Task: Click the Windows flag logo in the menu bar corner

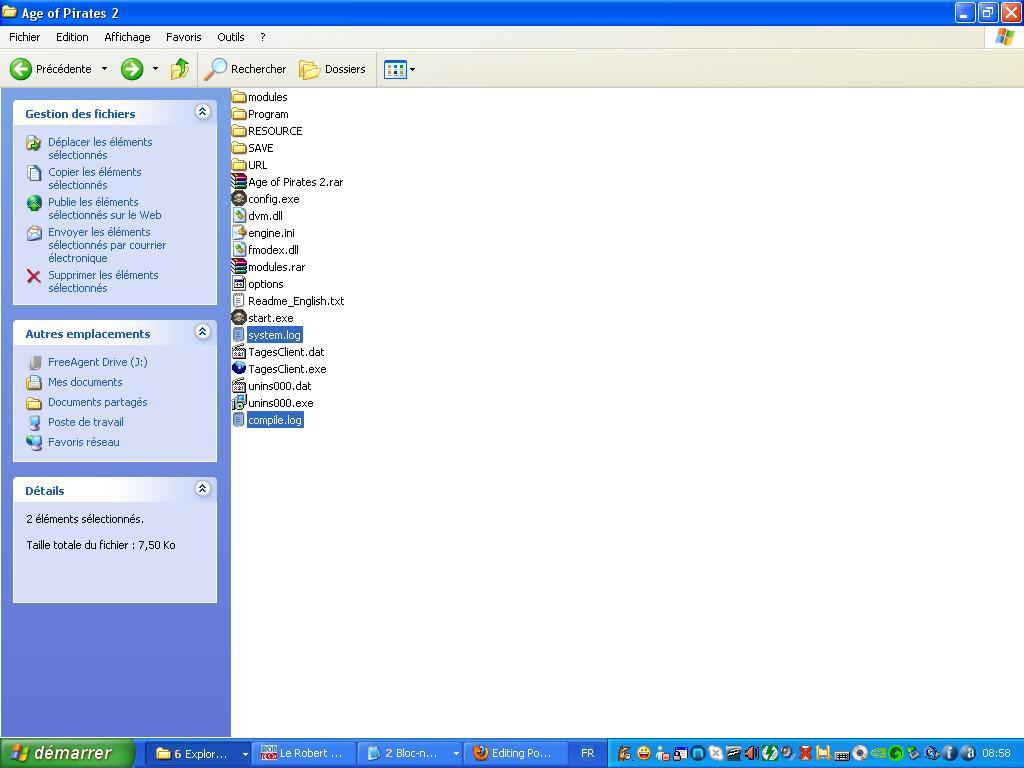Action: coord(1004,37)
